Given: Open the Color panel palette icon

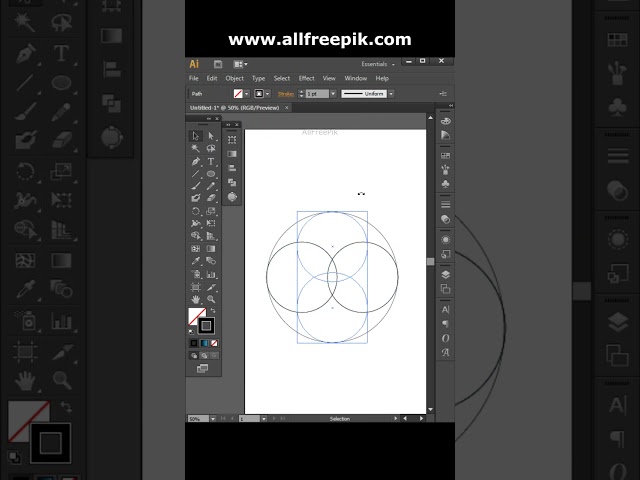Looking at the screenshot, I should click(445, 121).
